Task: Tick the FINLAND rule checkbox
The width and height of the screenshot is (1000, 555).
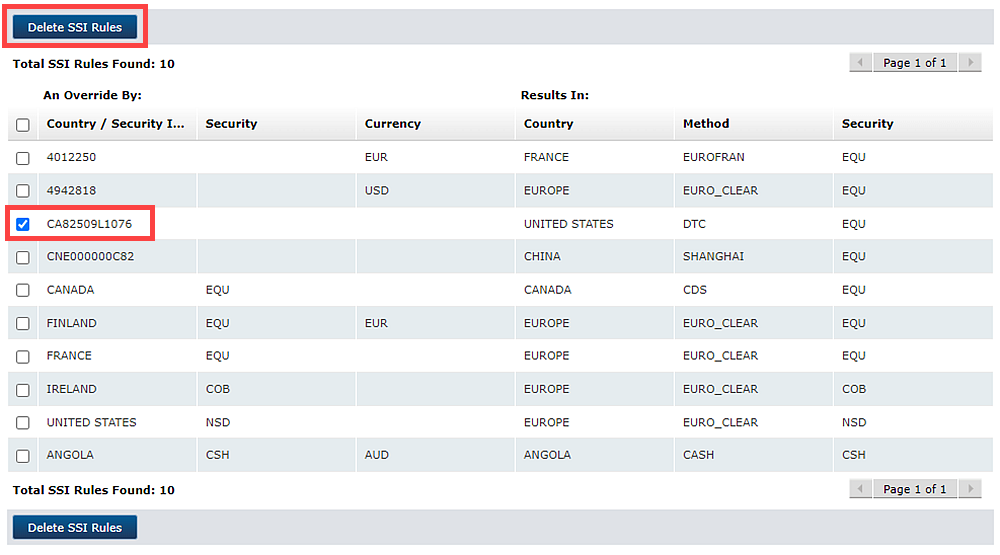Action: pos(23,324)
